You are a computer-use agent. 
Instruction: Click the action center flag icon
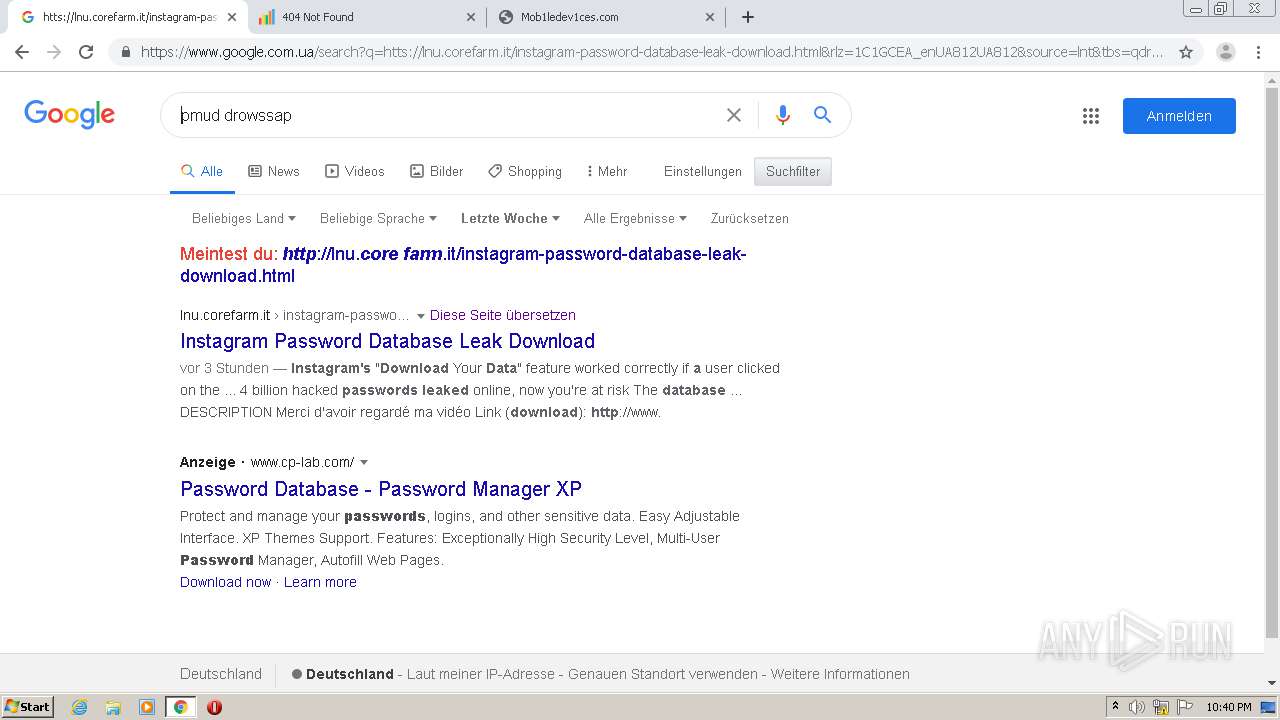coord(1183,707)
